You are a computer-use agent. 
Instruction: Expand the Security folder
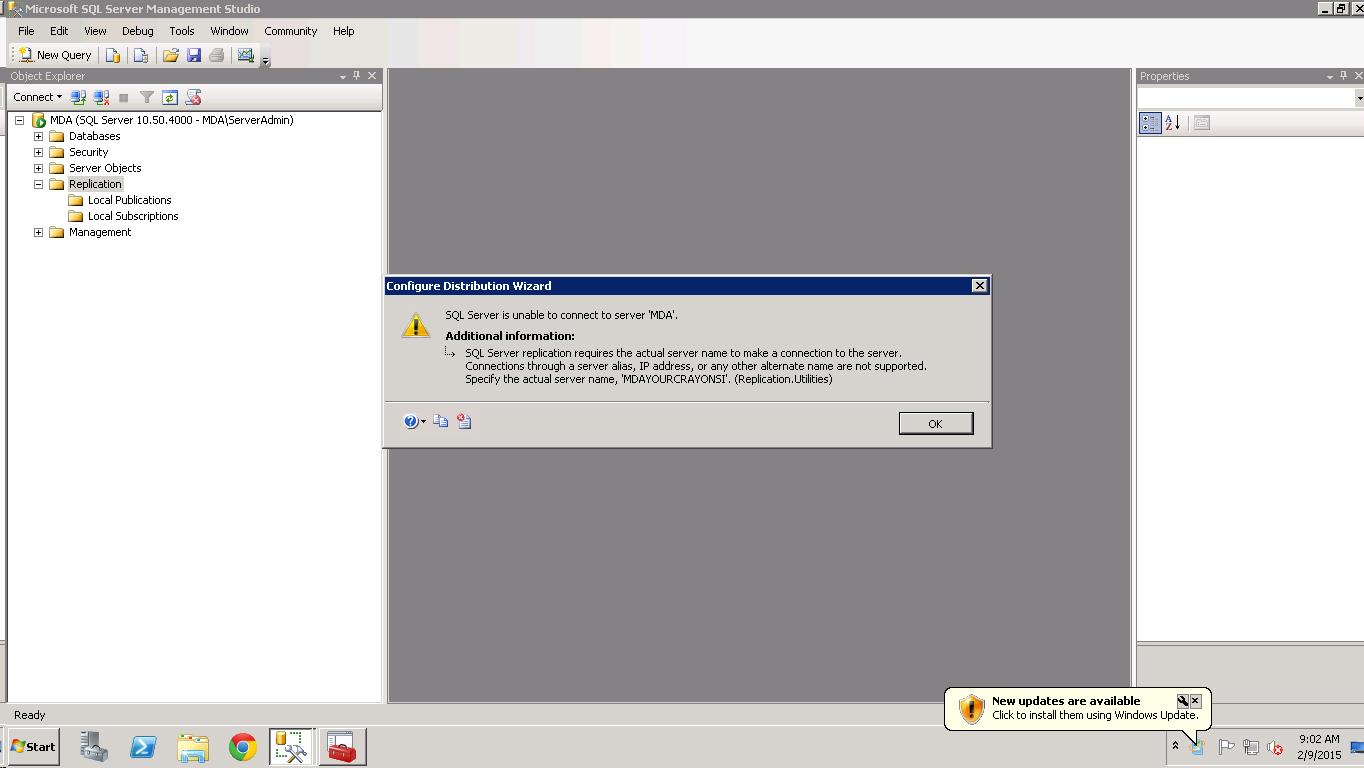(x=39, y=152)
